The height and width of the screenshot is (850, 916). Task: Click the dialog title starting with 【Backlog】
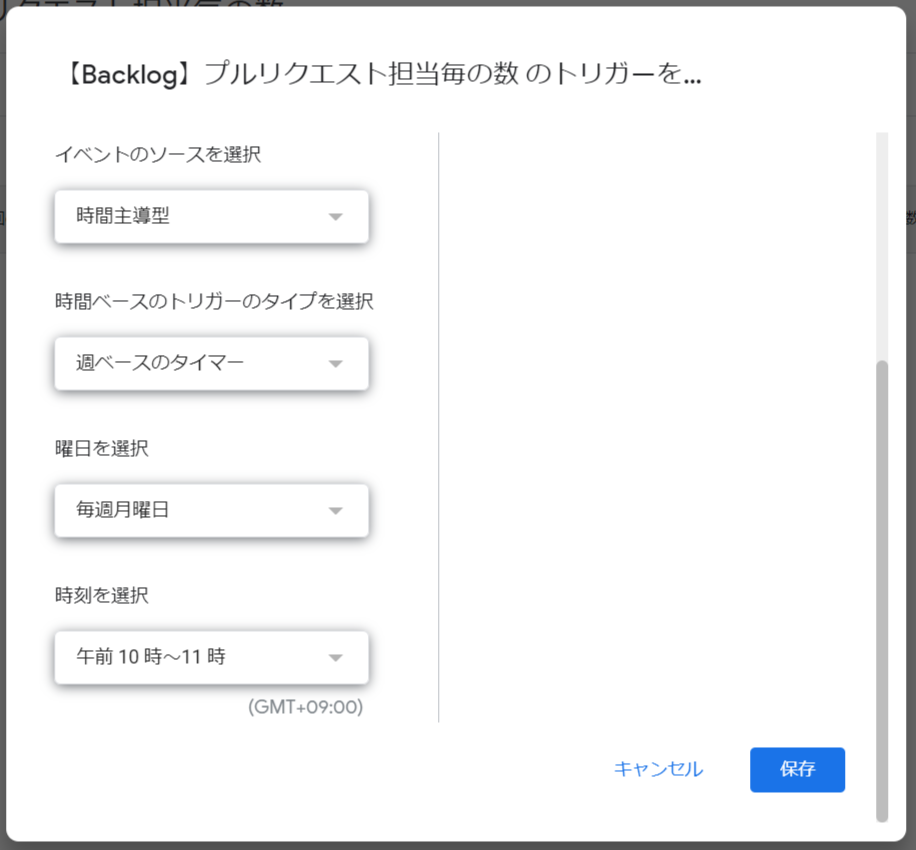point(381,74)
